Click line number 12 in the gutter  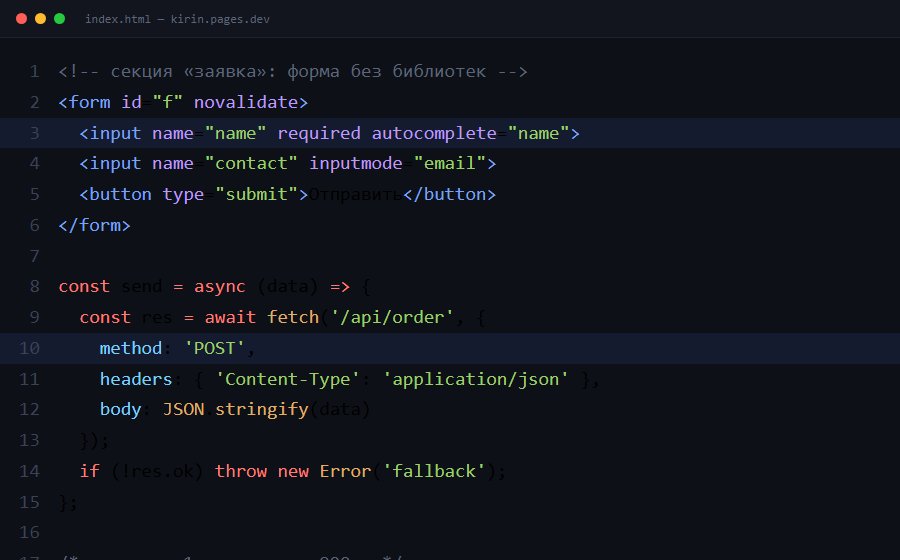[x=29, y=409]
